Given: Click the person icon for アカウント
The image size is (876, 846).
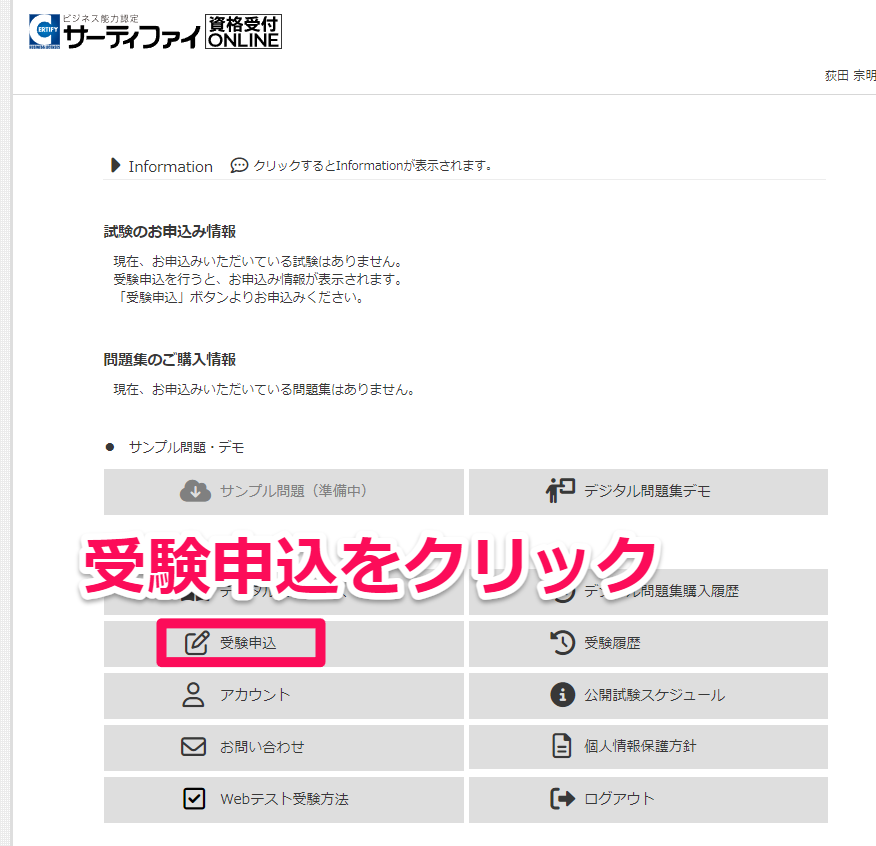Looking at the screenshot, I should point(193,695).
